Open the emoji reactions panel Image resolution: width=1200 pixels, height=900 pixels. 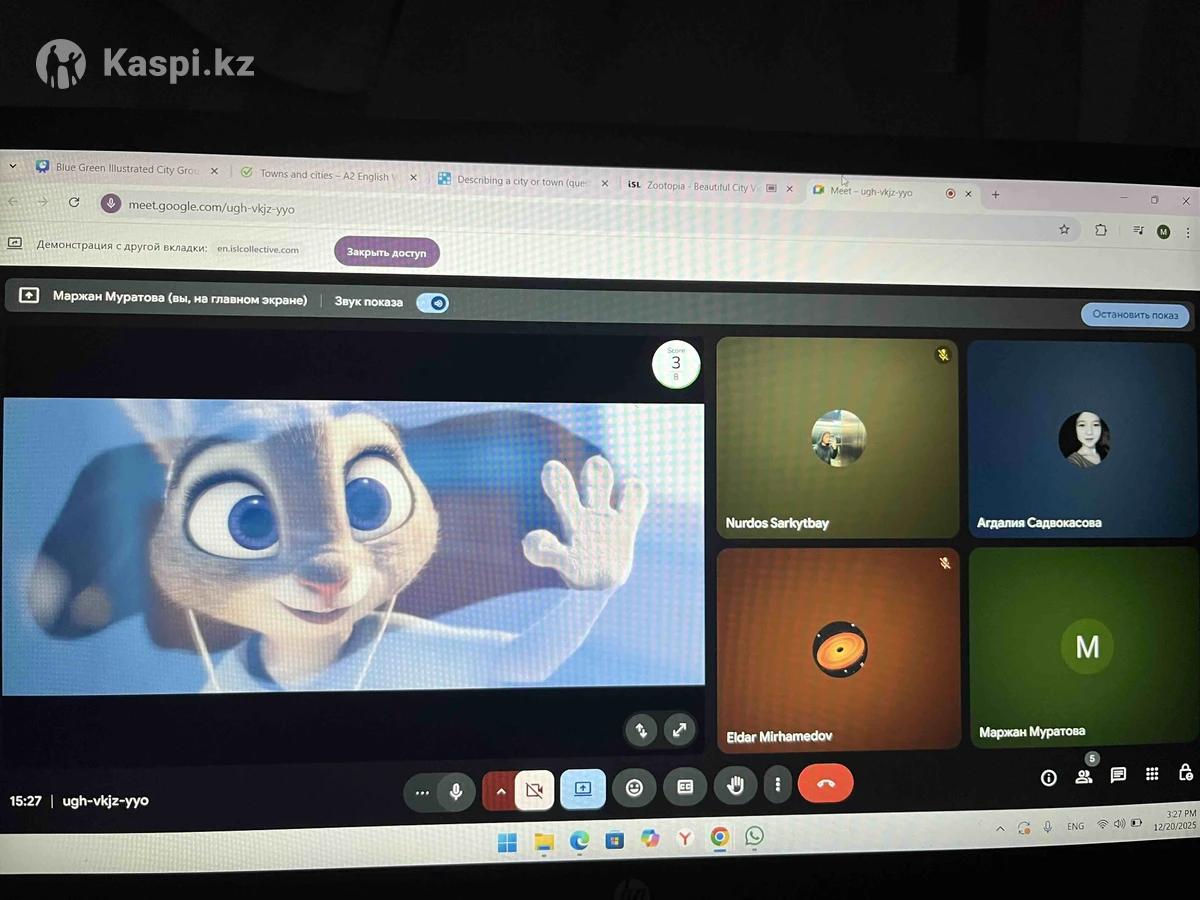pos(634,787)
